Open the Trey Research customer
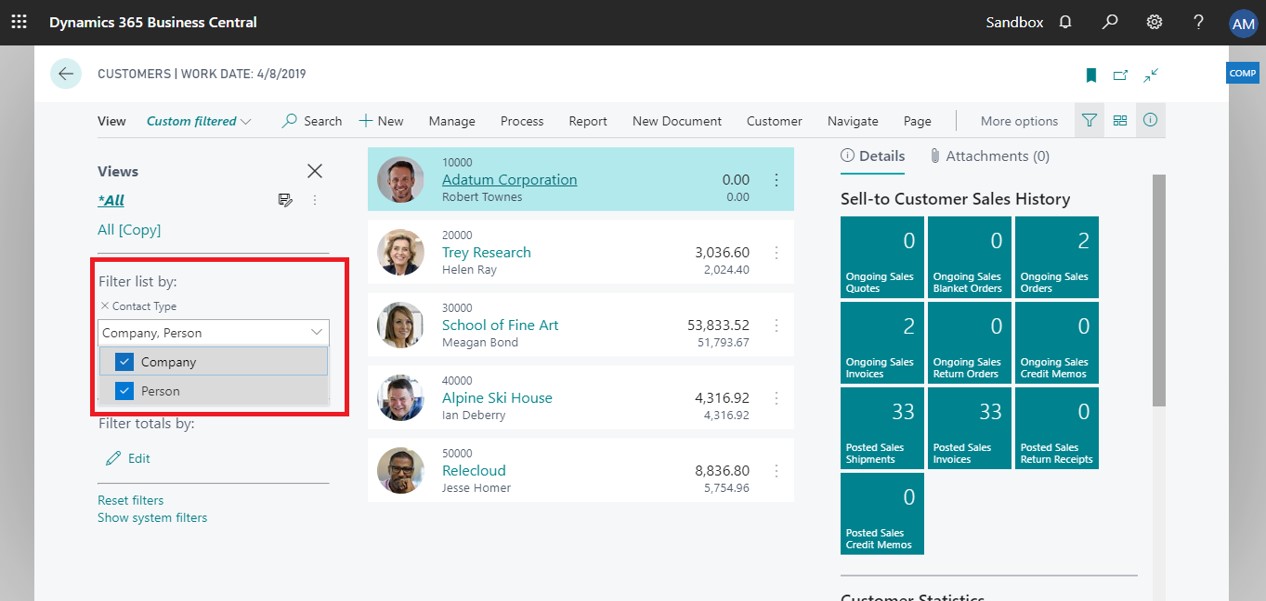This screenshot has height=601, width=1266. [486, 253]
